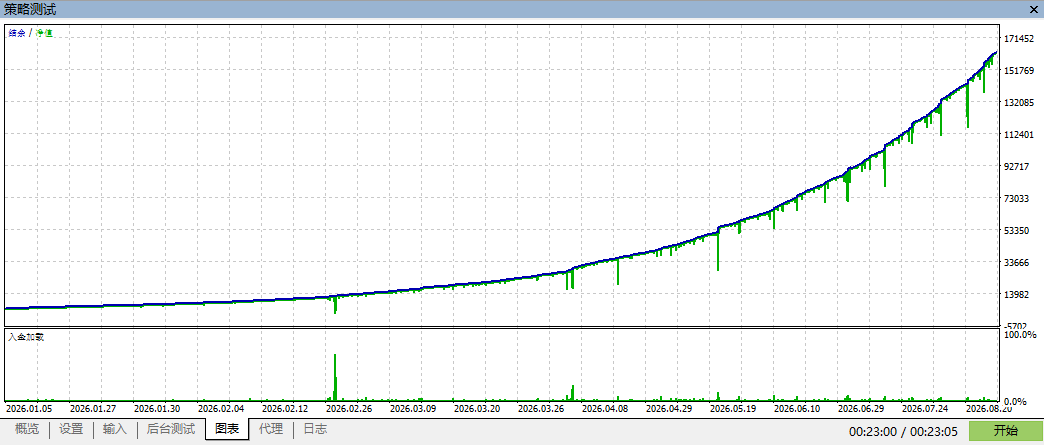Click the 2026.02.04 date label
This screenshot has height=445, width=1044.
pos(222,409)
